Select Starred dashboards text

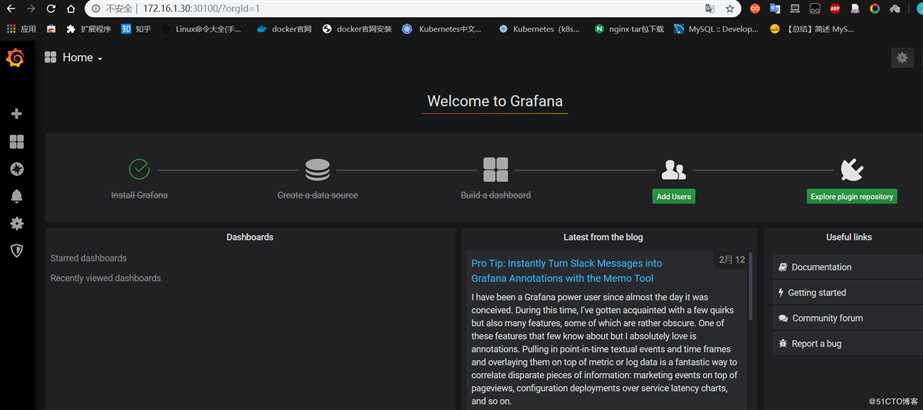point(88,258)
